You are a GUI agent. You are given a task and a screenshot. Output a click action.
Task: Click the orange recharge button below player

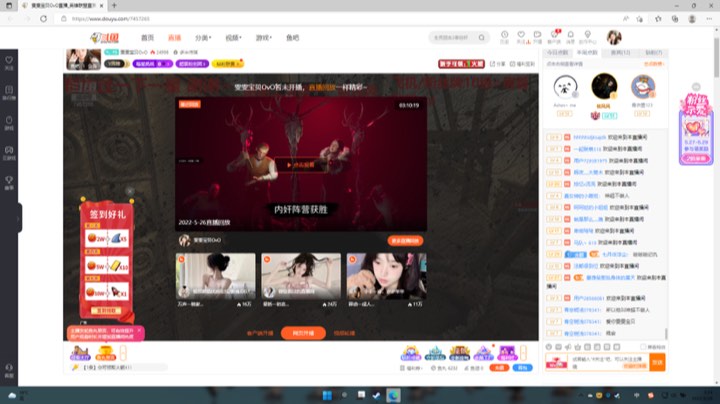coord(499,368)
